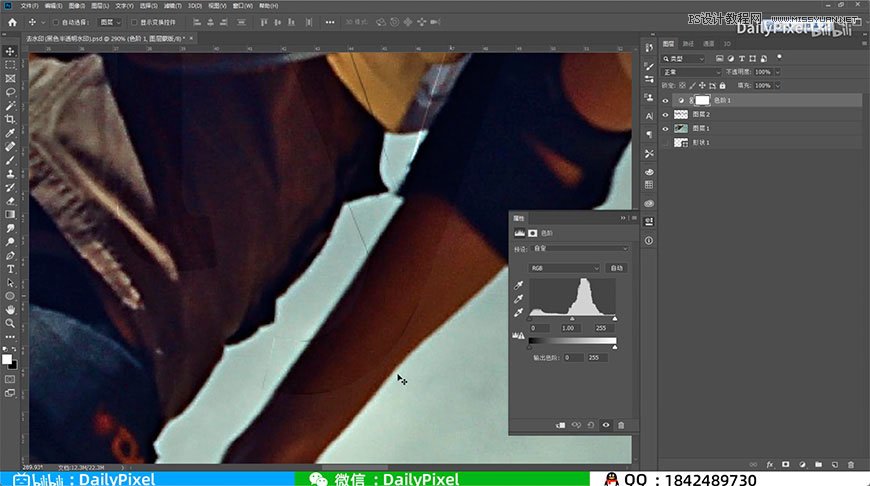Image resolution: width=870 pixels, height=486 pixels.
Task: Select the 图层 2 layer name
Action: click(701, 114)
